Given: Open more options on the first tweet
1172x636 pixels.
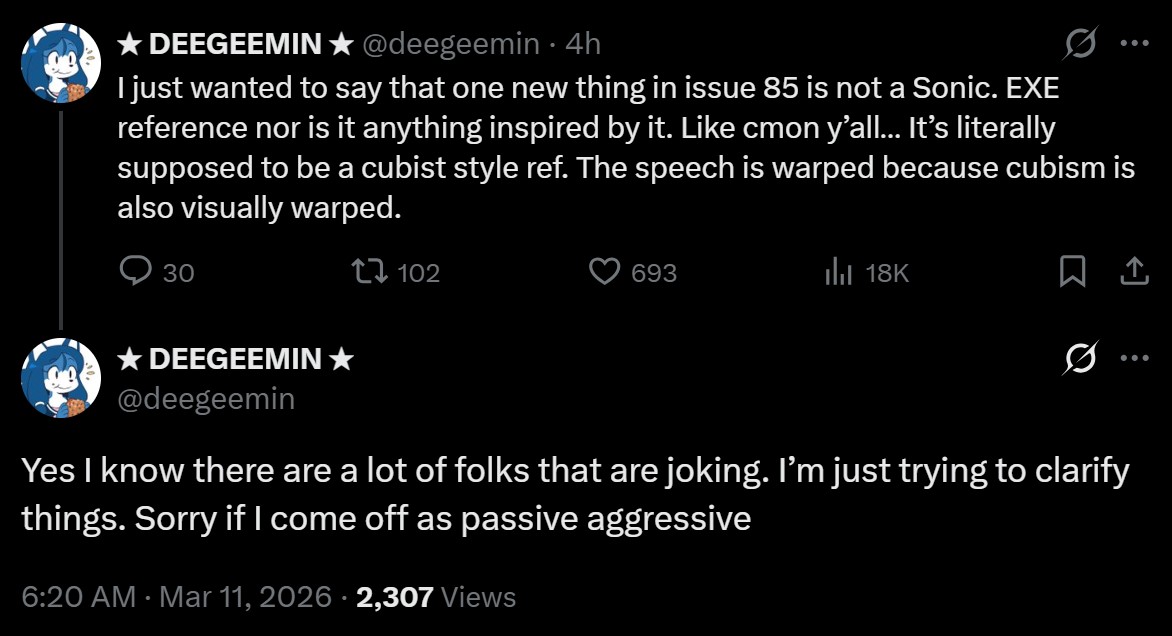Looking at the screenshot, I should click(x=1134, y=44).
